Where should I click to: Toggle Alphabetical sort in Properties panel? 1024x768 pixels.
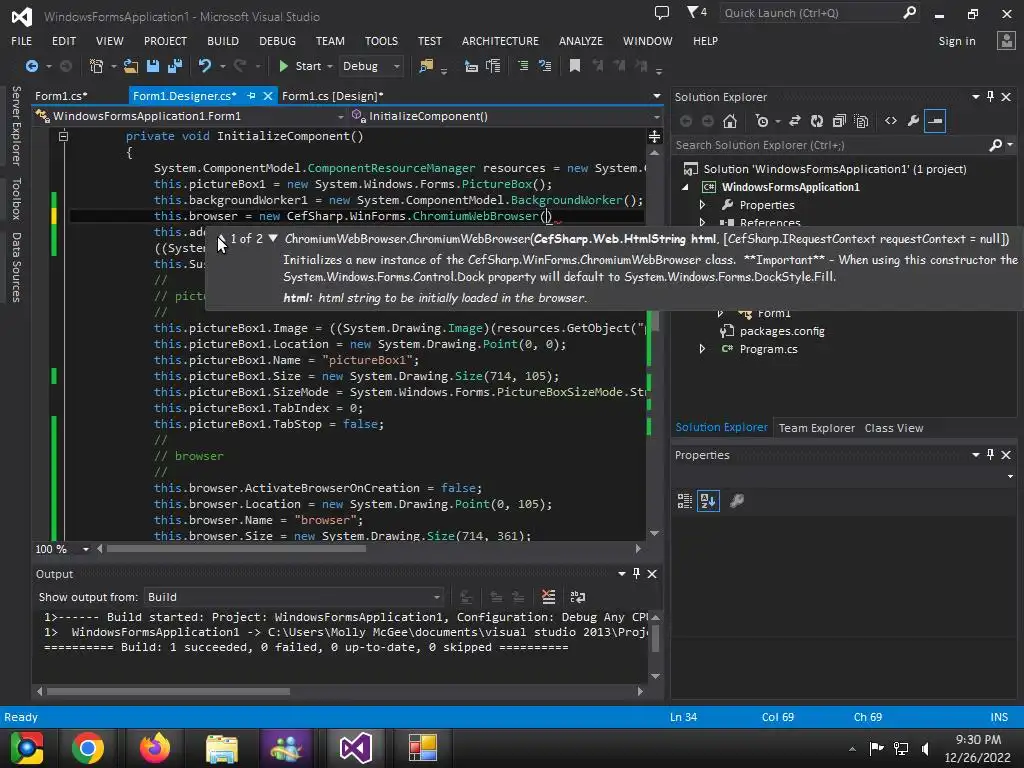[x=708, y=501]
